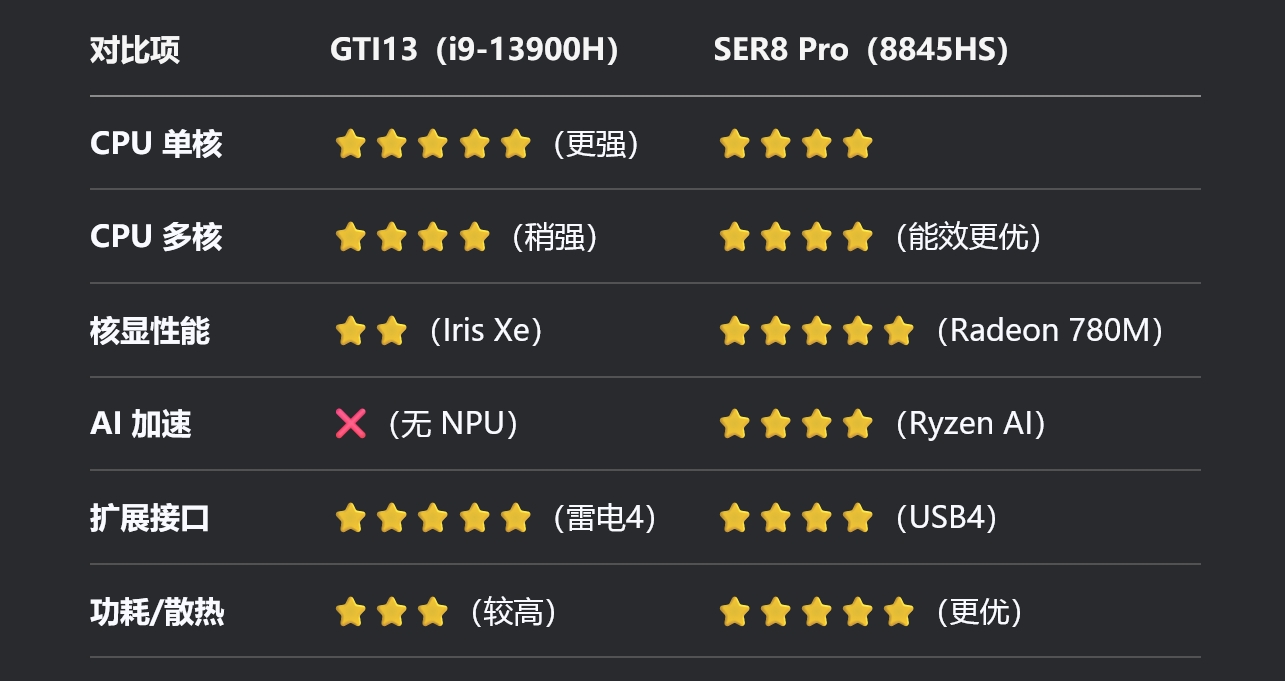Click the last star in SER8 Pro CPU 单核 rating
1285x681 pixels.
pyautogui.click(x=858, y=144)
